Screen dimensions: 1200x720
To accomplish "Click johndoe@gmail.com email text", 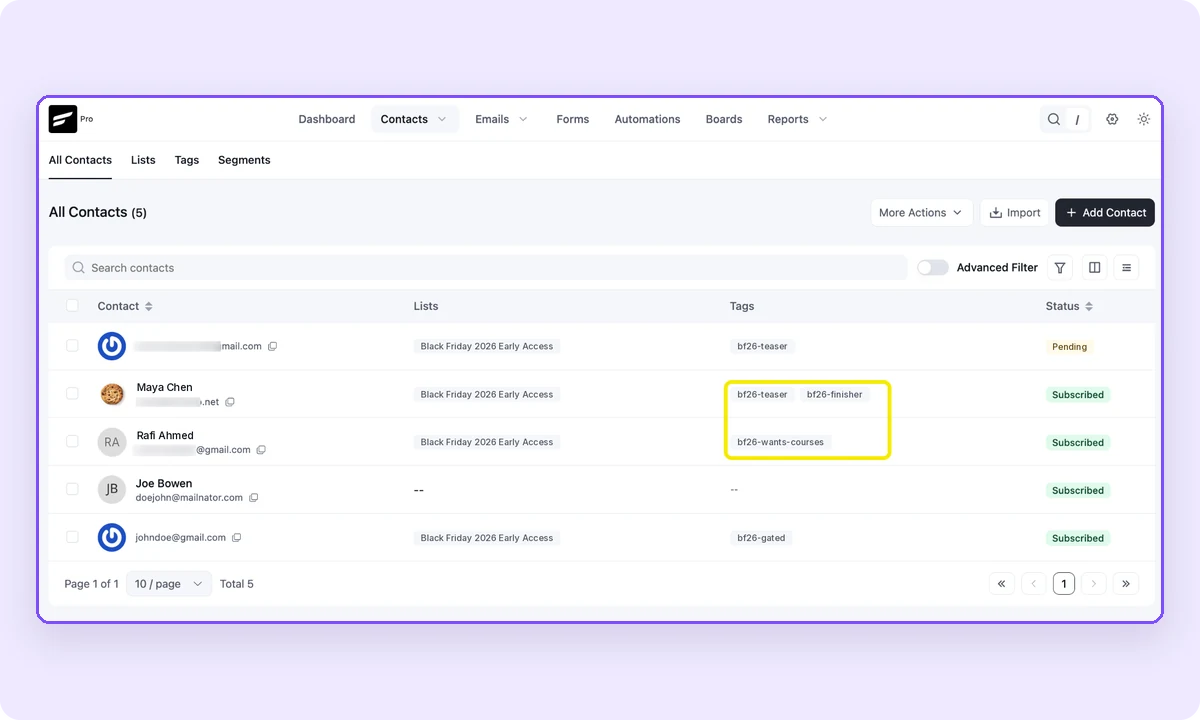I will pos(181,538).
